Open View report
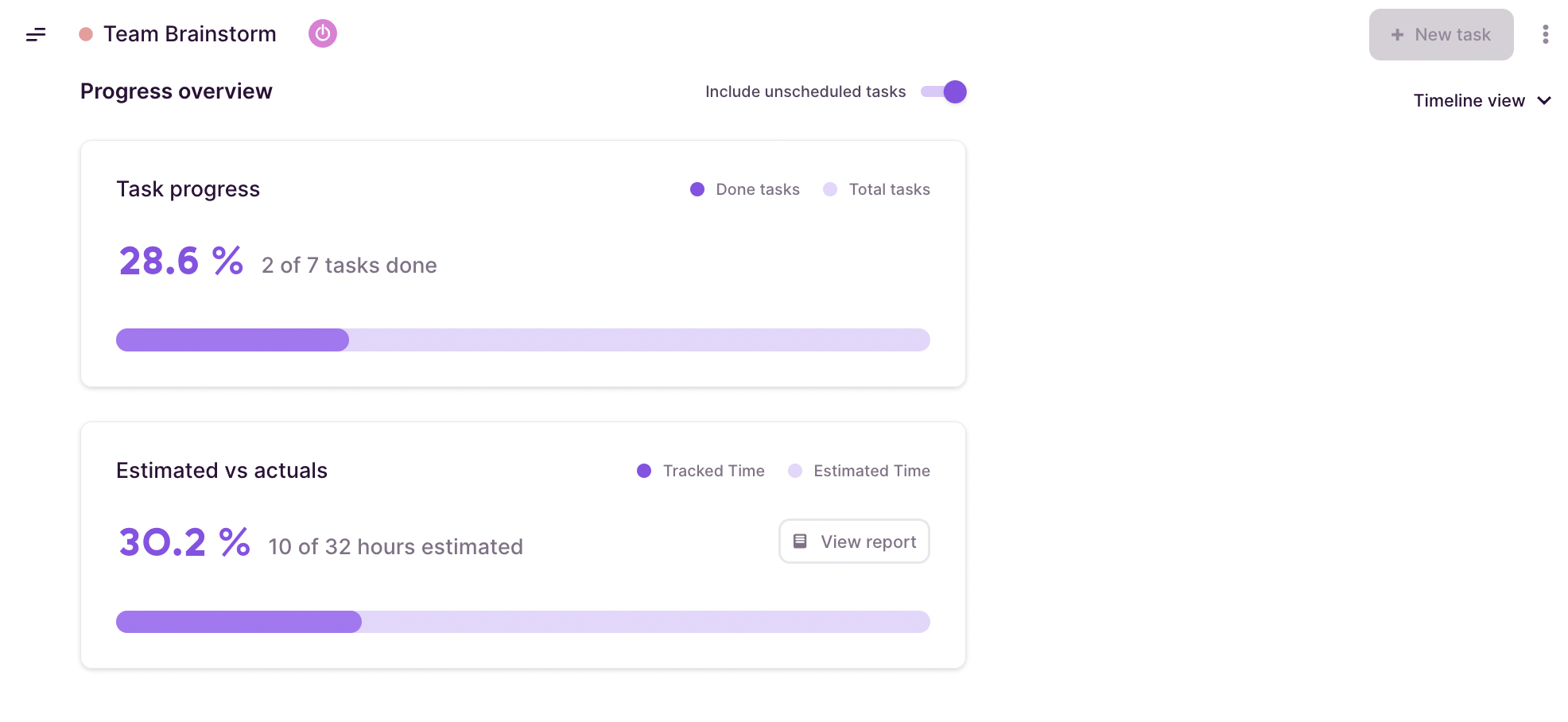The height and width of the screenshot is (722, 1568). [854, 541]
